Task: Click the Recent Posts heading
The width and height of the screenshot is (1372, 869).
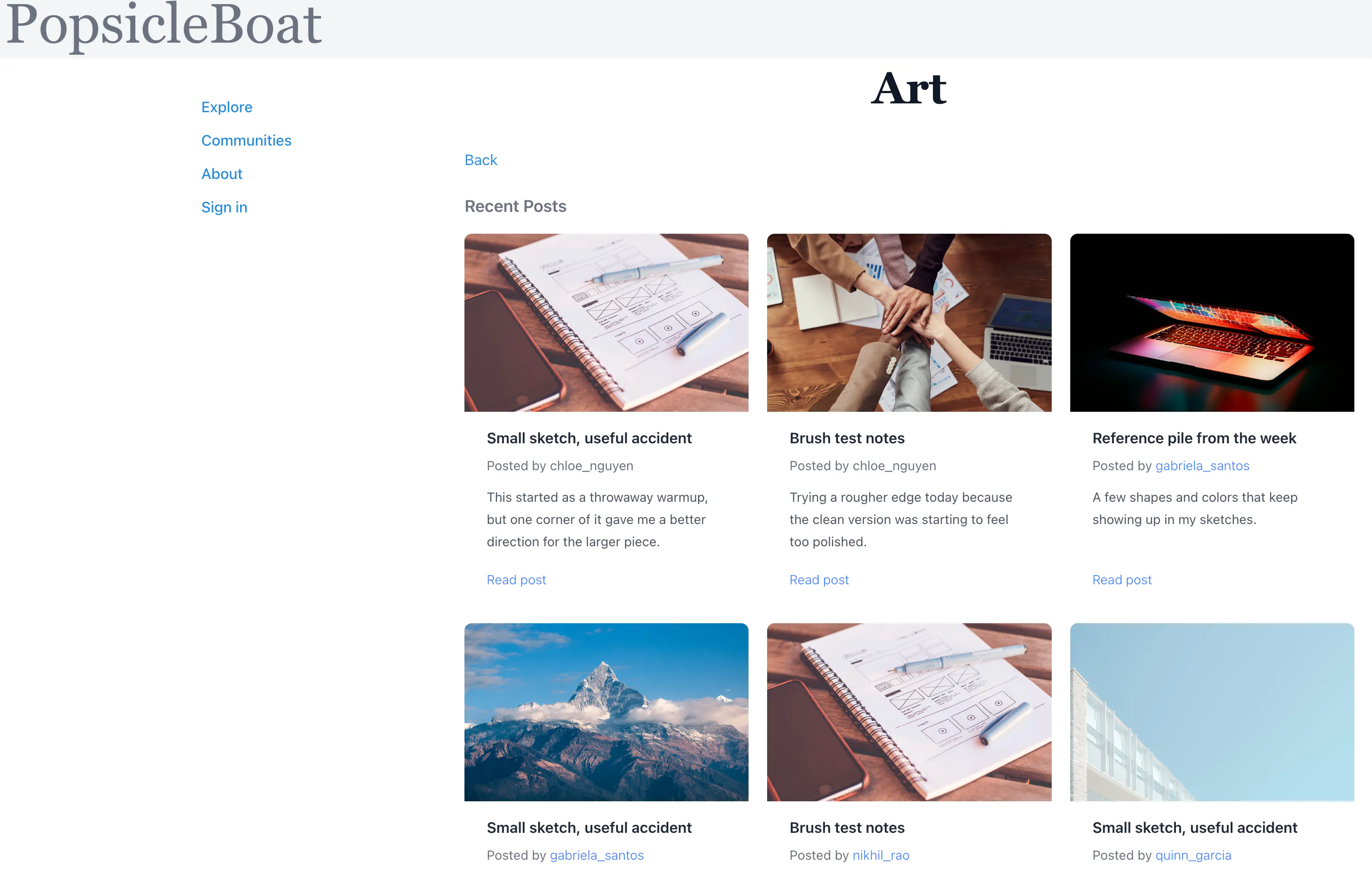Action: 515,206
